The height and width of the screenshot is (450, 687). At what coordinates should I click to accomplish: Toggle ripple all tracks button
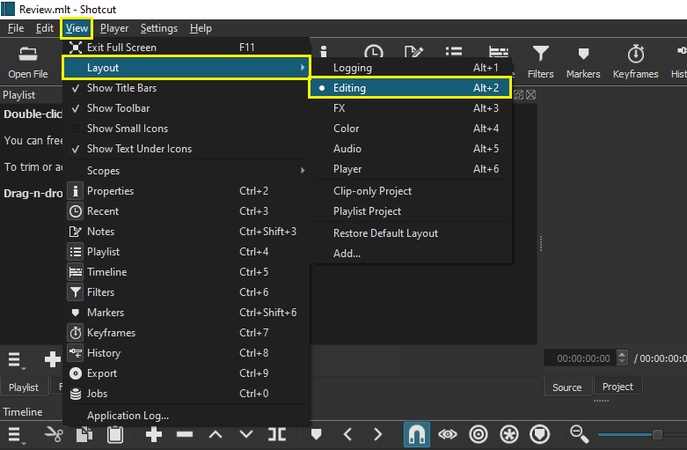(x=509, y=435)
